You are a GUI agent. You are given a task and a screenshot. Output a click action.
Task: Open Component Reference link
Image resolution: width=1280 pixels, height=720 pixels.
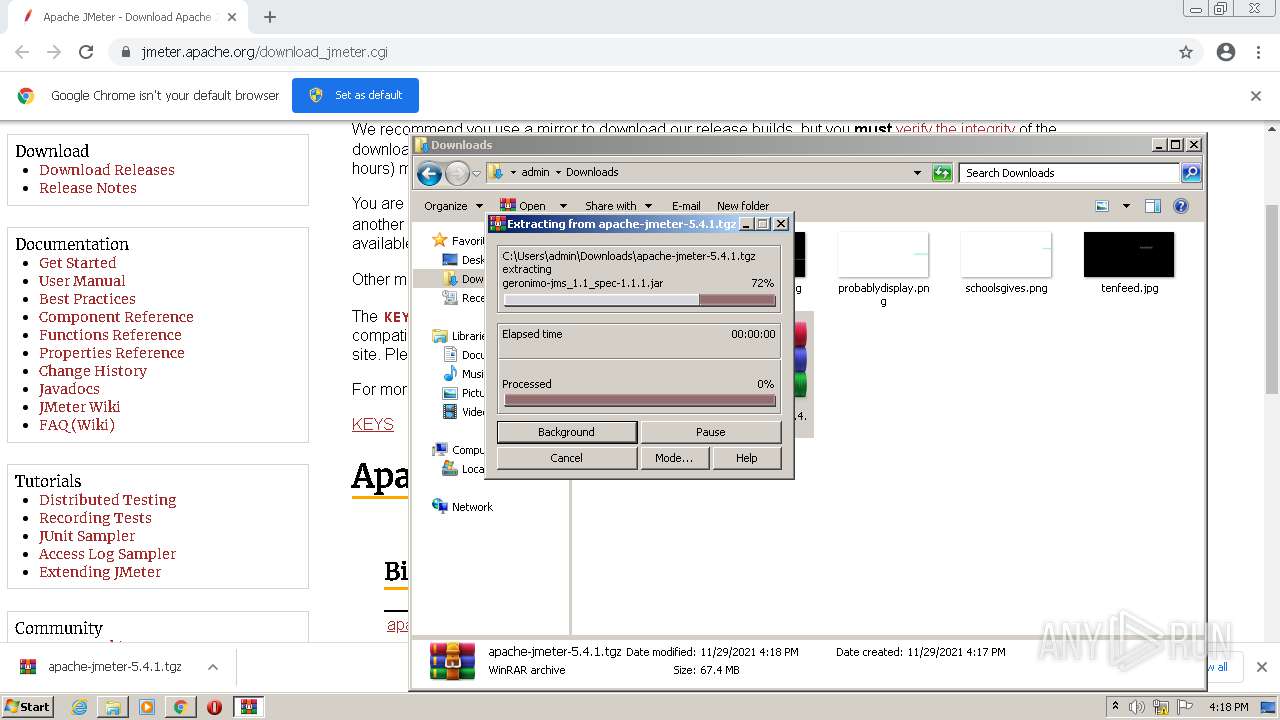116,317
